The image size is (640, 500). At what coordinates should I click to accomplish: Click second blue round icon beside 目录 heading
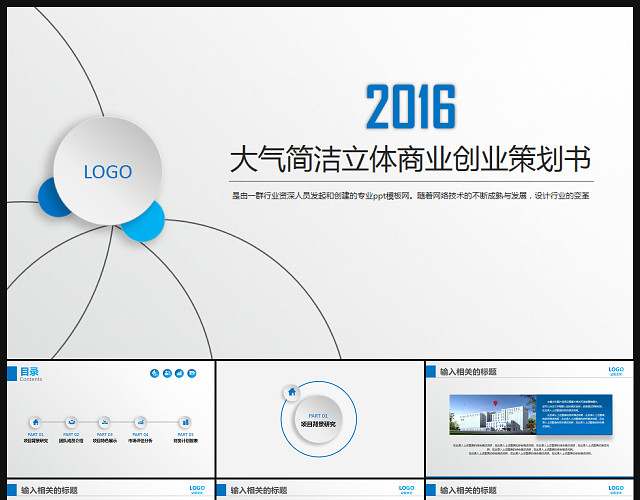pyautogui.click(x=167, y=373)
